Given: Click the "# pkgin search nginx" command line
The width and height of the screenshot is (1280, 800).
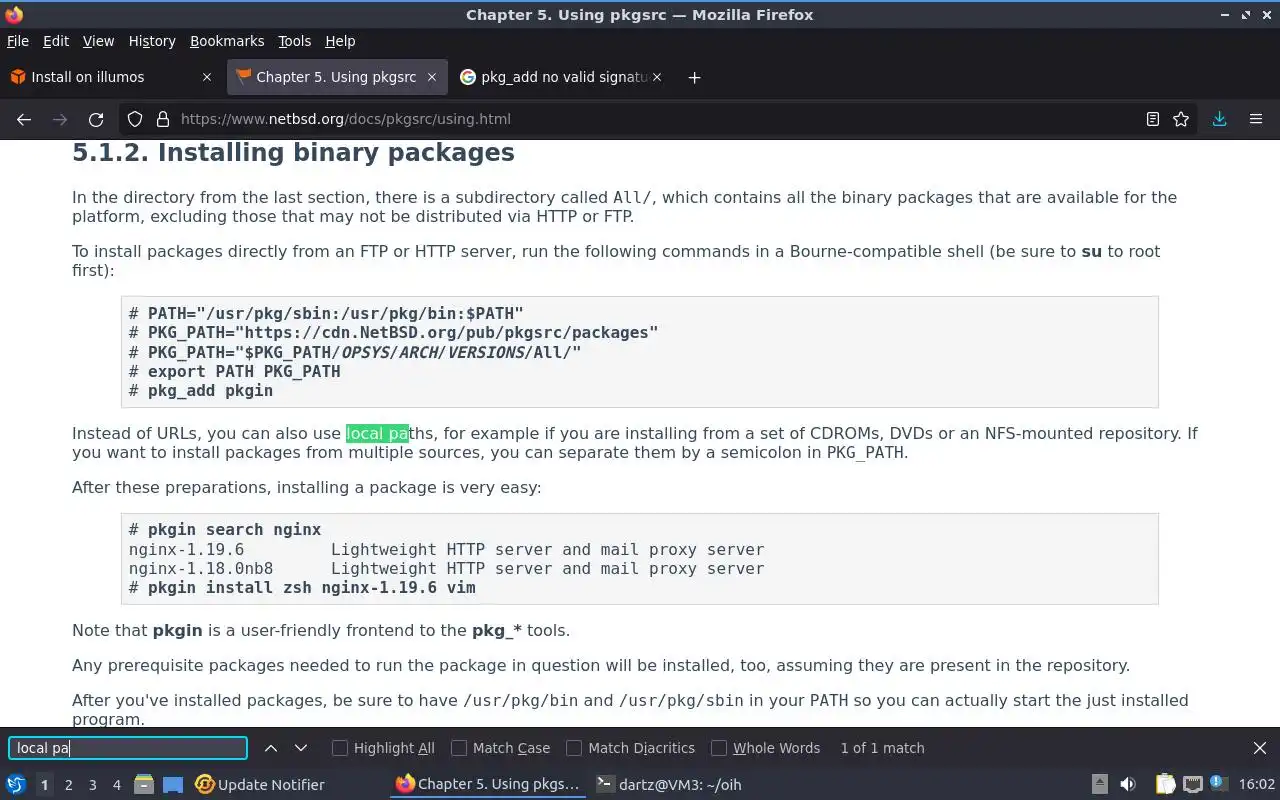Looking at the screenshot, I should [225, 530].
